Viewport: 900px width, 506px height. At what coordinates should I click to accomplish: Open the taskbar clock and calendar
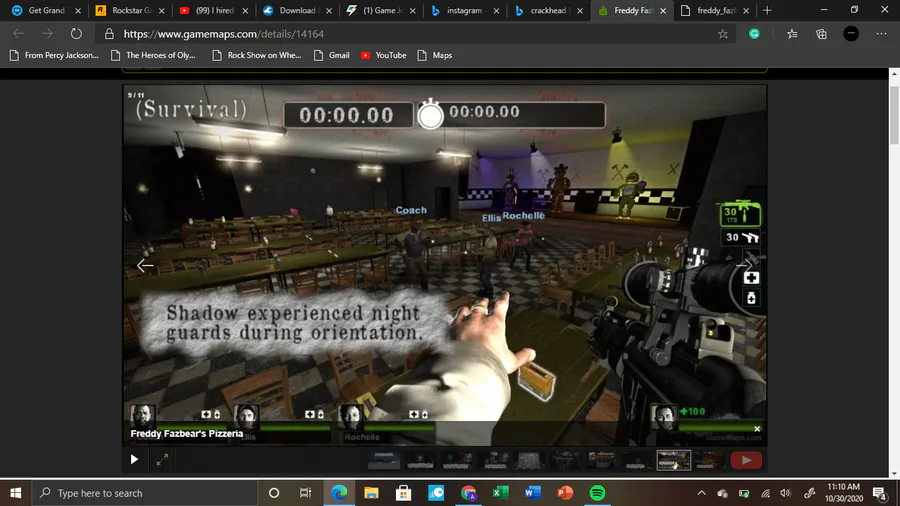[x=844, y=493]
